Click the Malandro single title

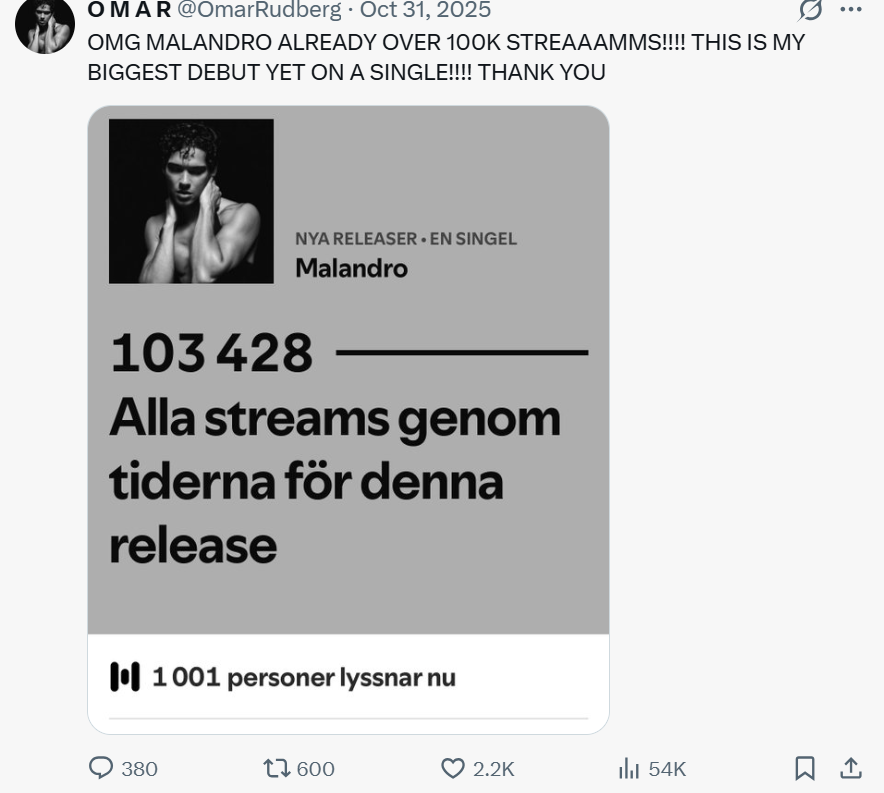tap(351, 268)
